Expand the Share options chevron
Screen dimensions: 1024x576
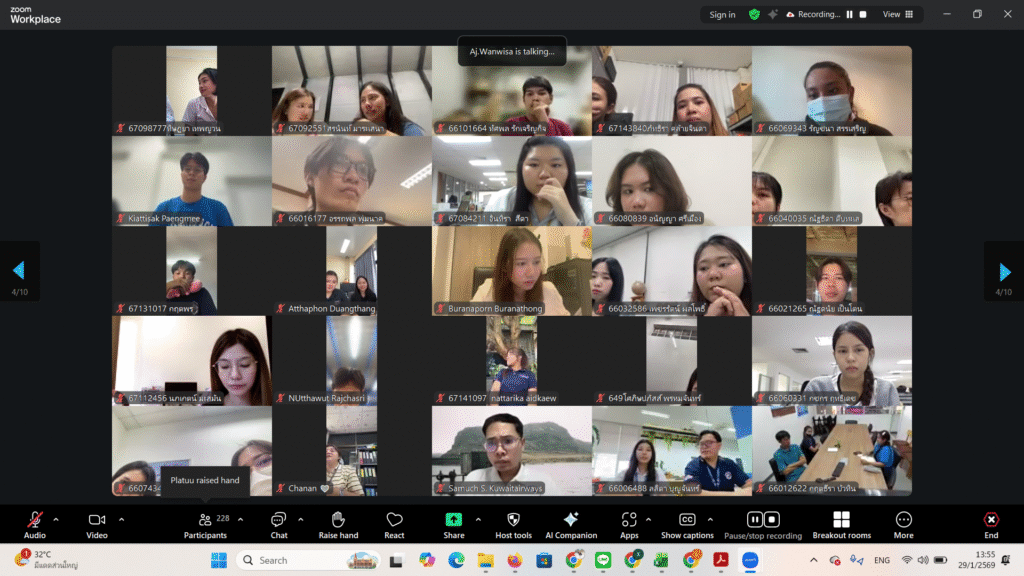[x=478, y=519]
